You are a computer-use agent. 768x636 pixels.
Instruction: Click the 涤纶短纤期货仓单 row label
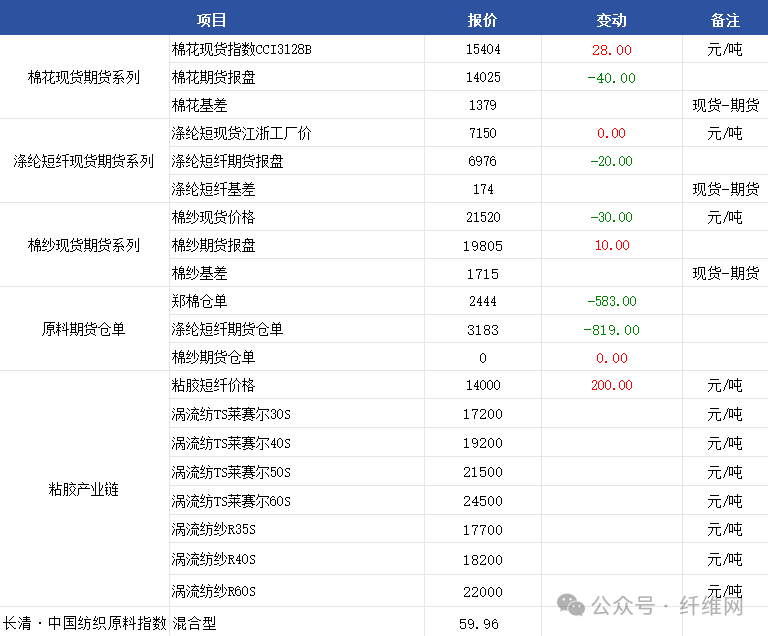[227, 329]
